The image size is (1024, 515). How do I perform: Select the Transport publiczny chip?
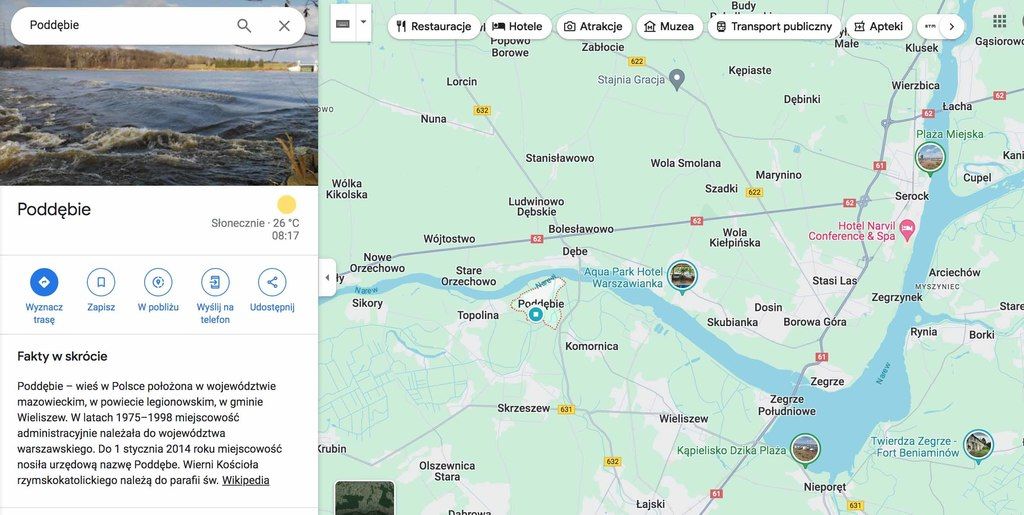[x=774, y=27]
